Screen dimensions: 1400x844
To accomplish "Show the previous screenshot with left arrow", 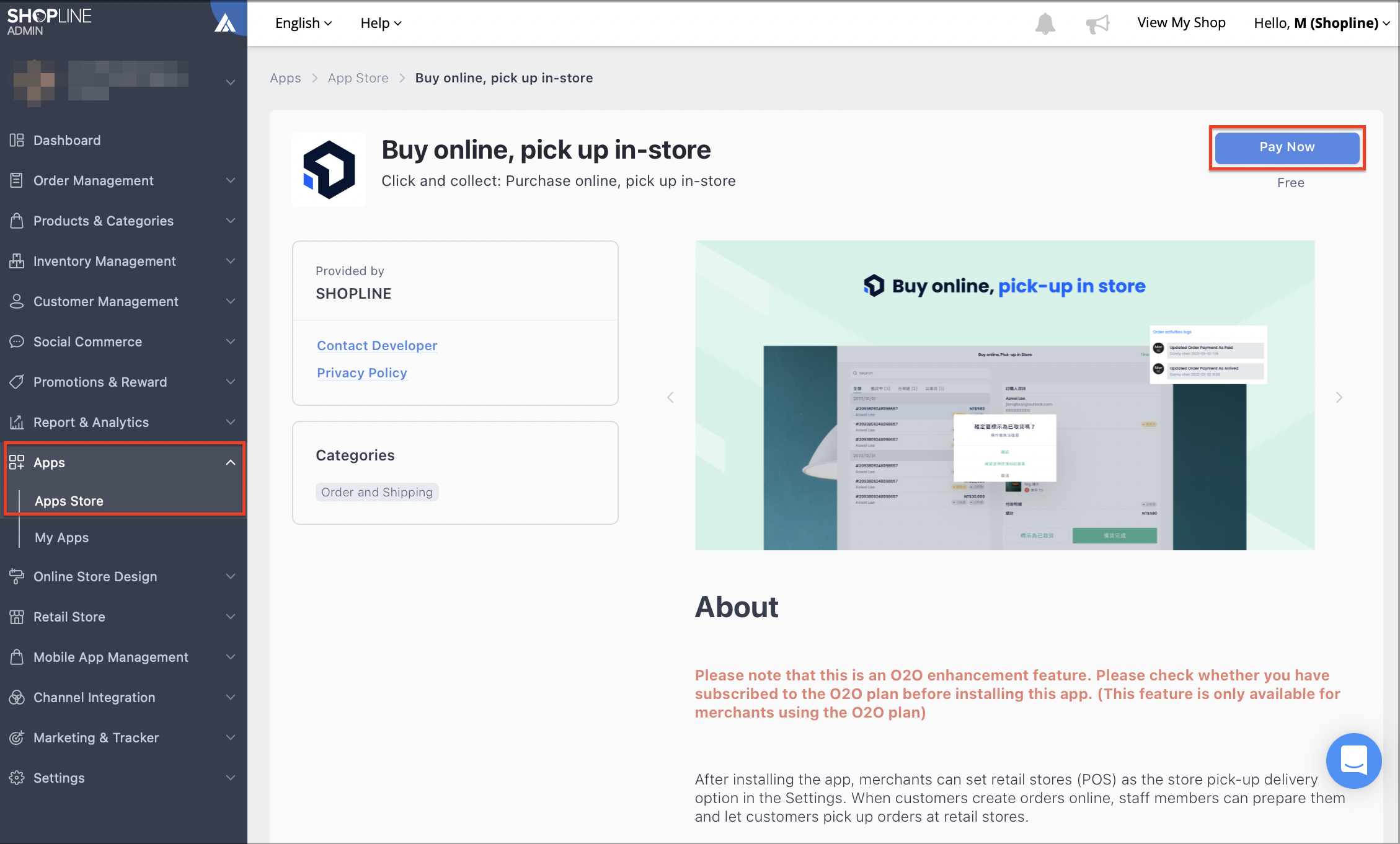I will (x=670, y=397).
